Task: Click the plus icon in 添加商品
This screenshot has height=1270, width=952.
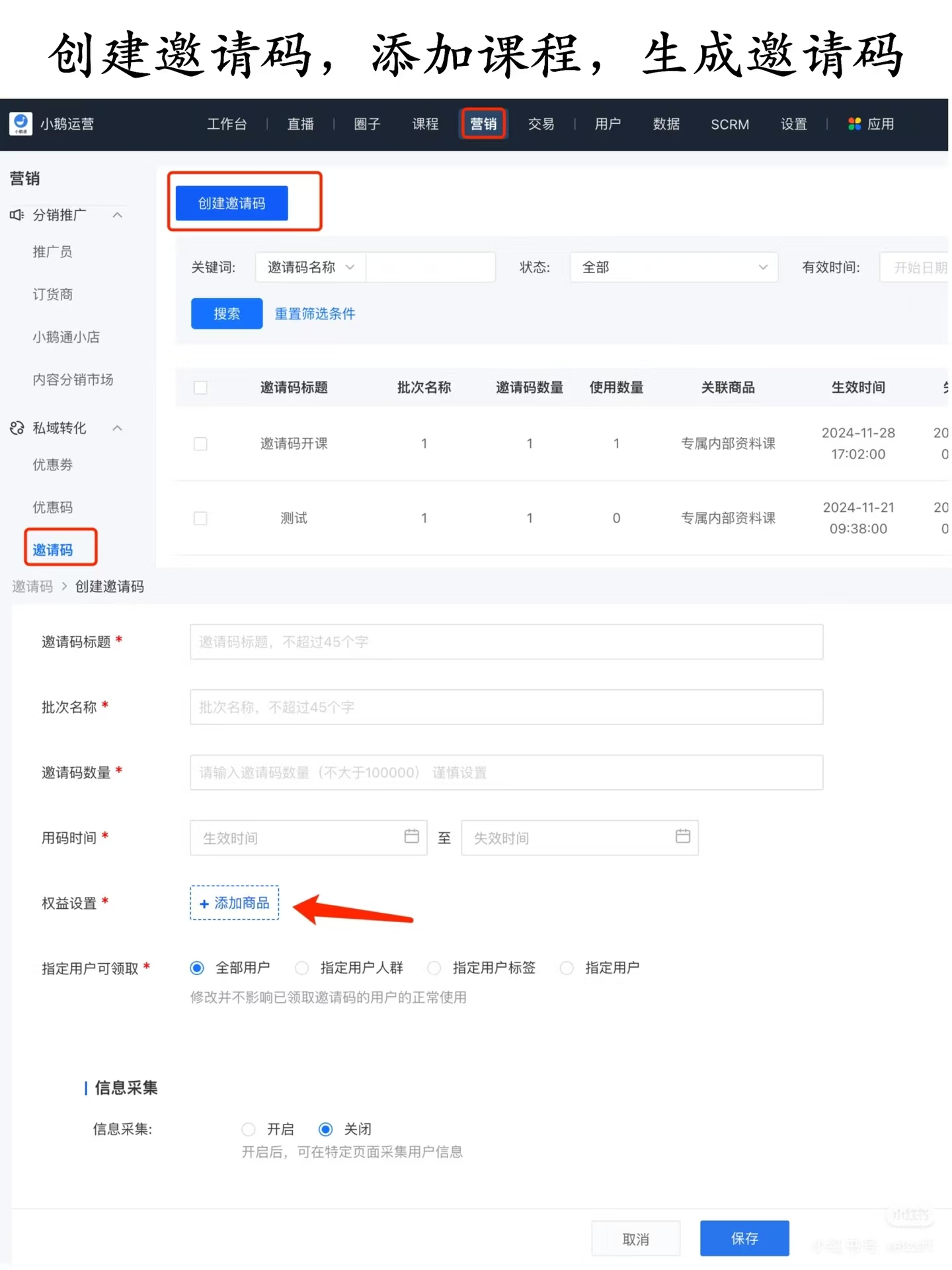Action: click(x=204, y=904)
